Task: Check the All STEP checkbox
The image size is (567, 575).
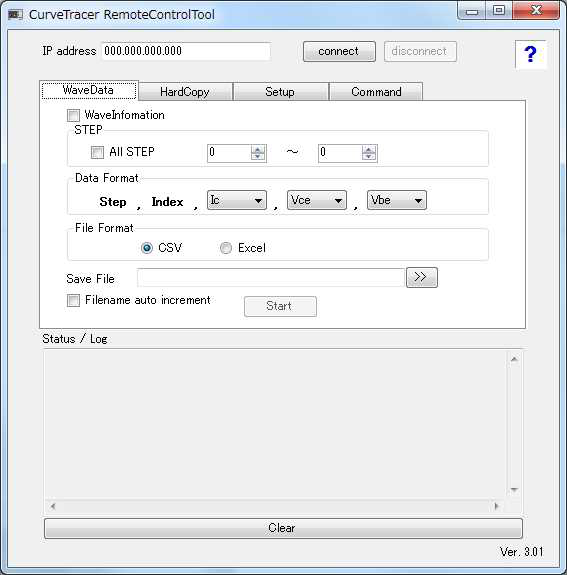Action: point(97,152)
